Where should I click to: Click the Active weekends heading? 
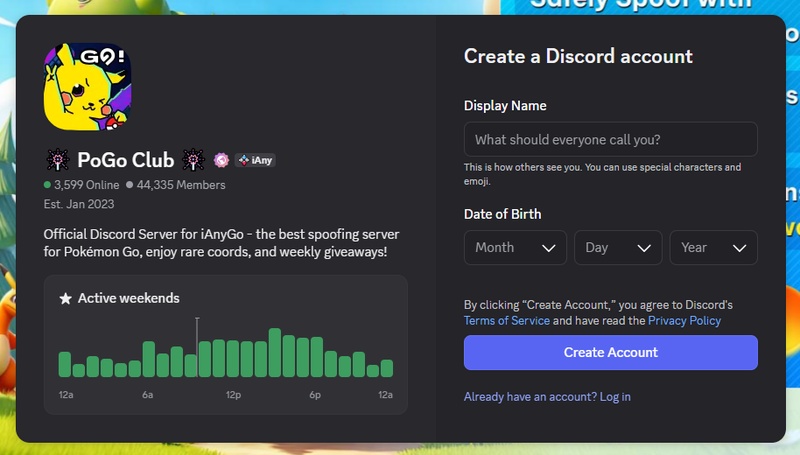click(x=129, y=298)
